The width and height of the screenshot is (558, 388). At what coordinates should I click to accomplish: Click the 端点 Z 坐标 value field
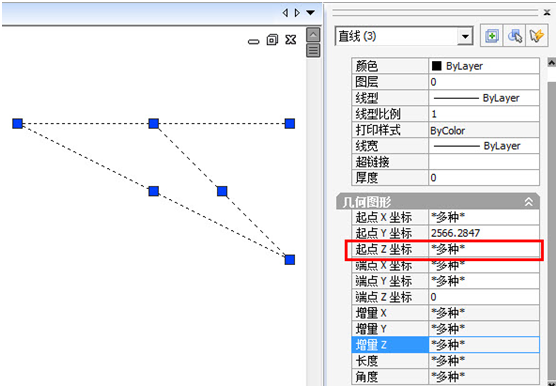pyautogui.click(x=484, y=297)
